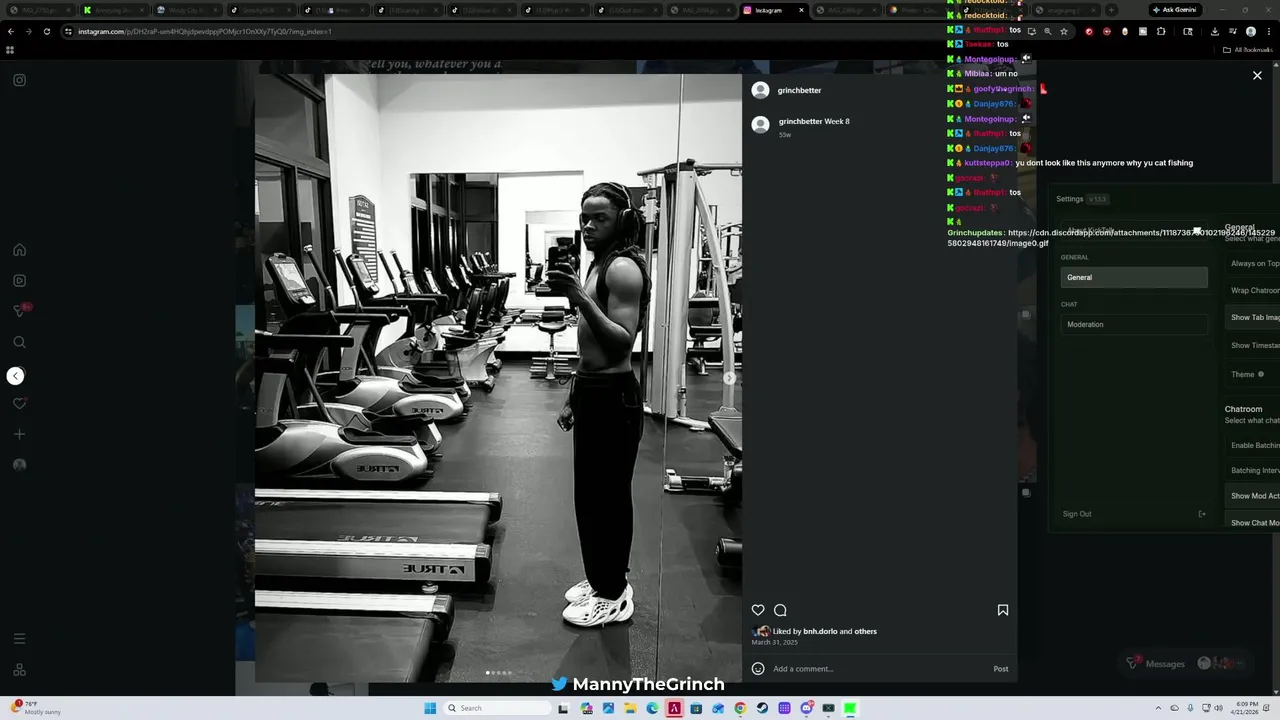
Task: Open the Windows Start menu
Action: coord(430,708)
